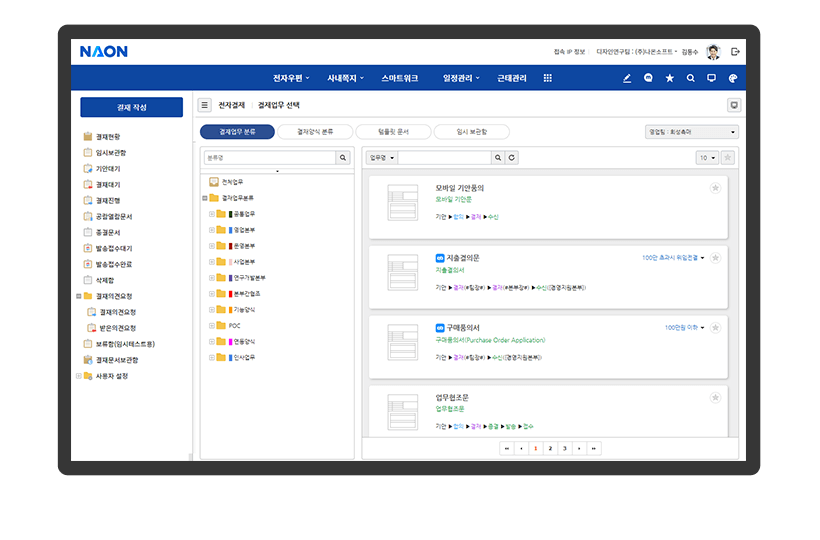Open favorites star in blue navigation bar

(669, 78)
